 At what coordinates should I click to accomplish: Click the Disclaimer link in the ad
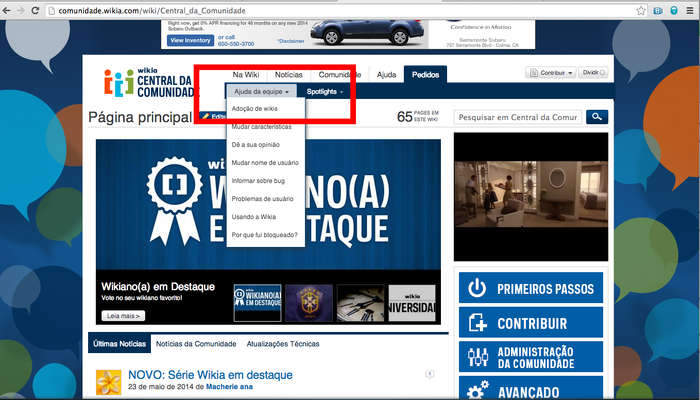click(x=290, y=41)
